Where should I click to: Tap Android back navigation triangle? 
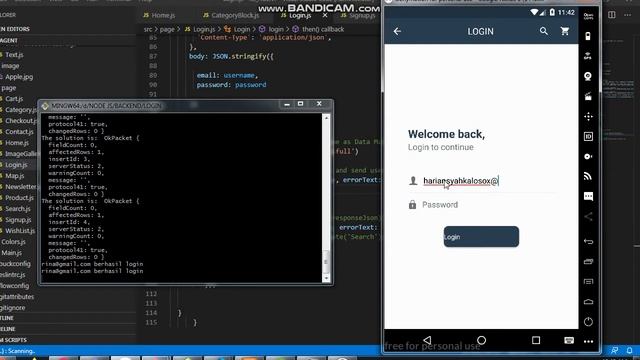point(427,340)
